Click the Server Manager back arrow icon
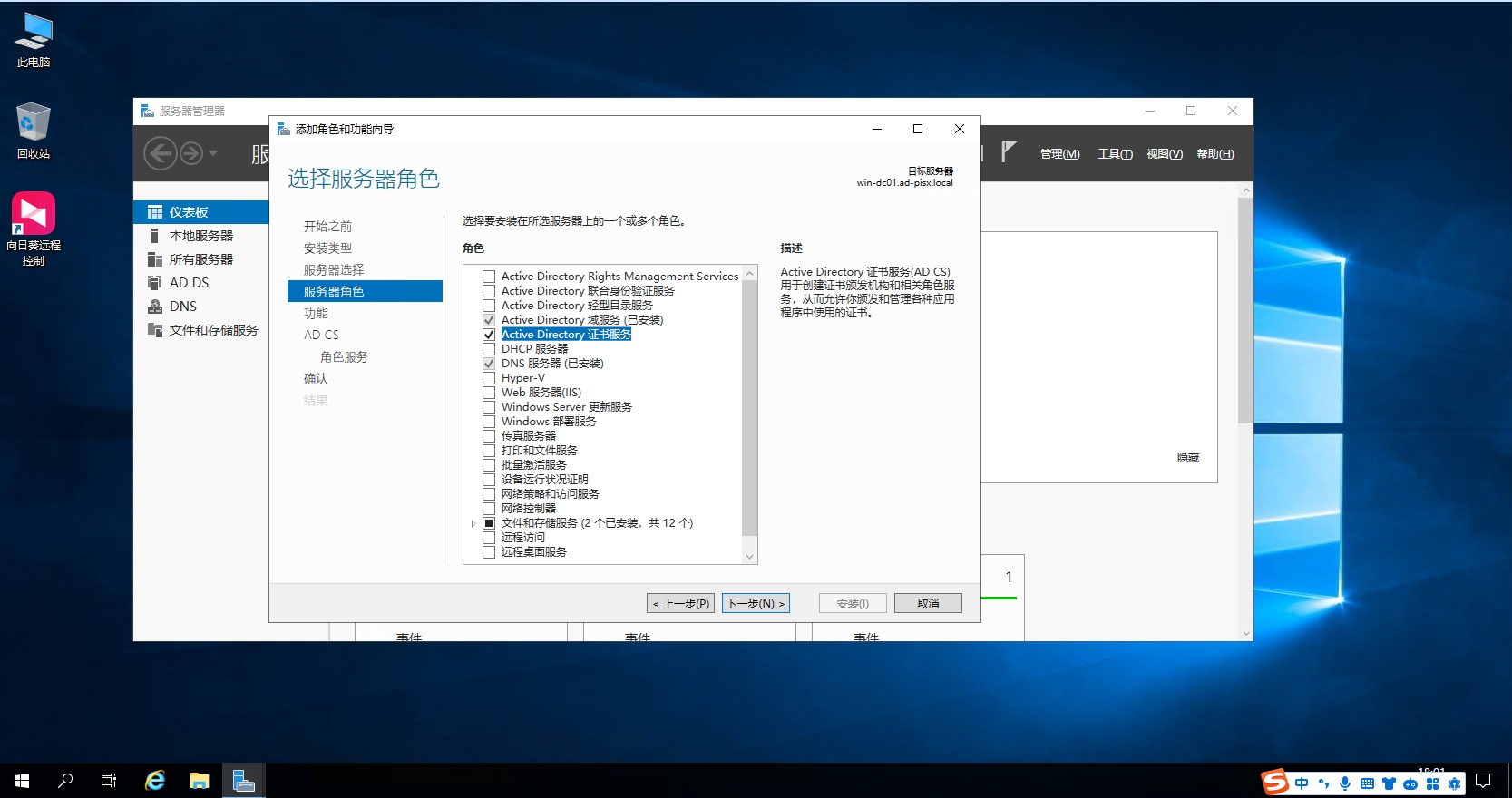The height and width of the screenshot is (798, 1512). click(x=161, y=153)
